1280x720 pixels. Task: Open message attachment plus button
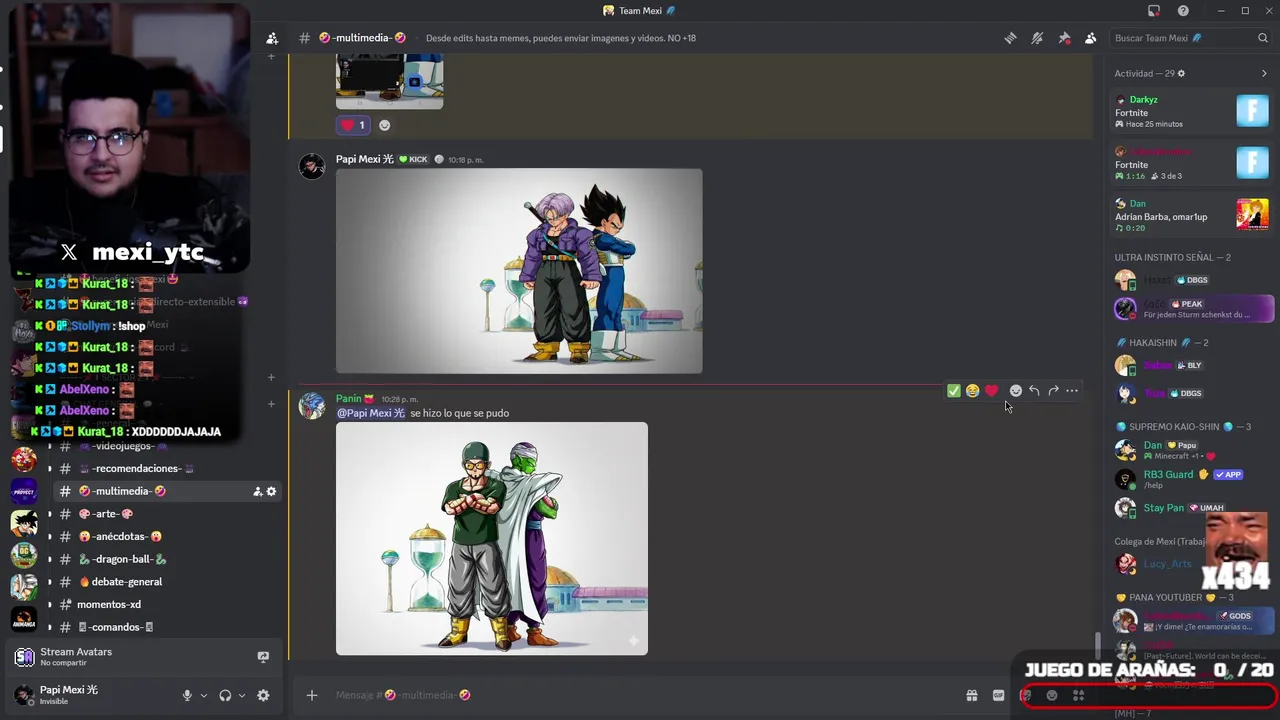(312, 695)
